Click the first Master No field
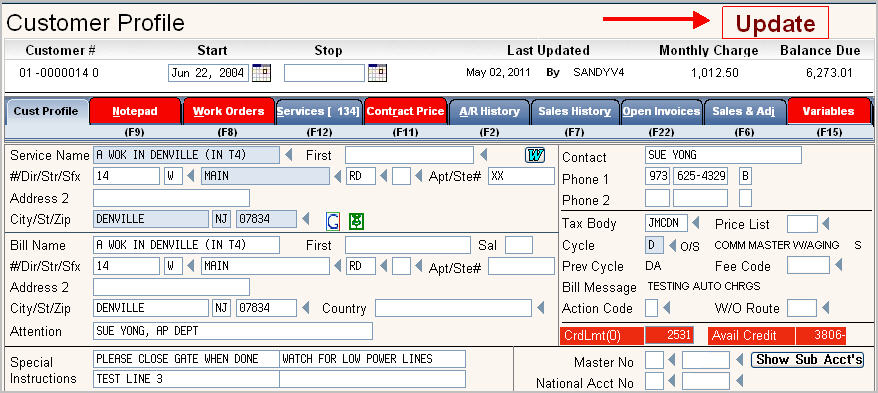The image size is (878, 393). (x=654, y=360)
